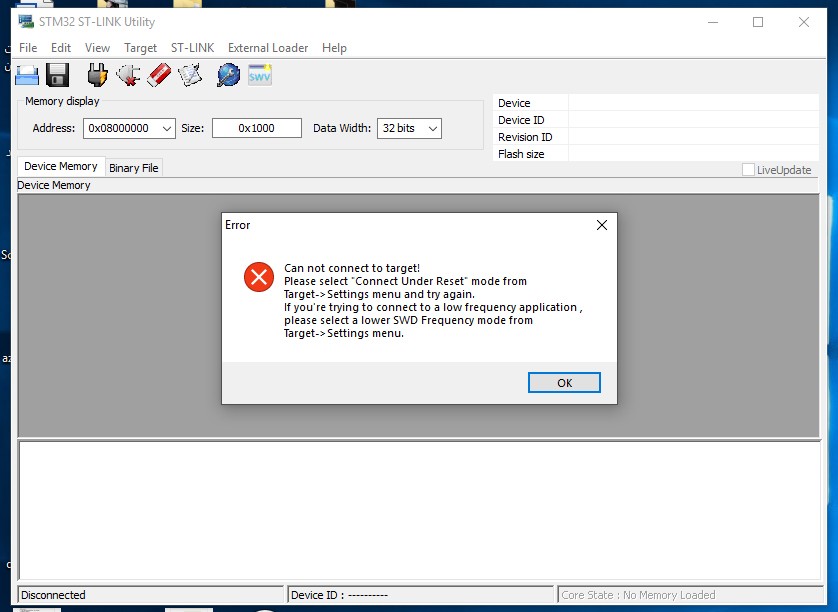The image size is (838, 612).
Task: Disconnect from target using the toolbar icon
Action: pos(128,75)
